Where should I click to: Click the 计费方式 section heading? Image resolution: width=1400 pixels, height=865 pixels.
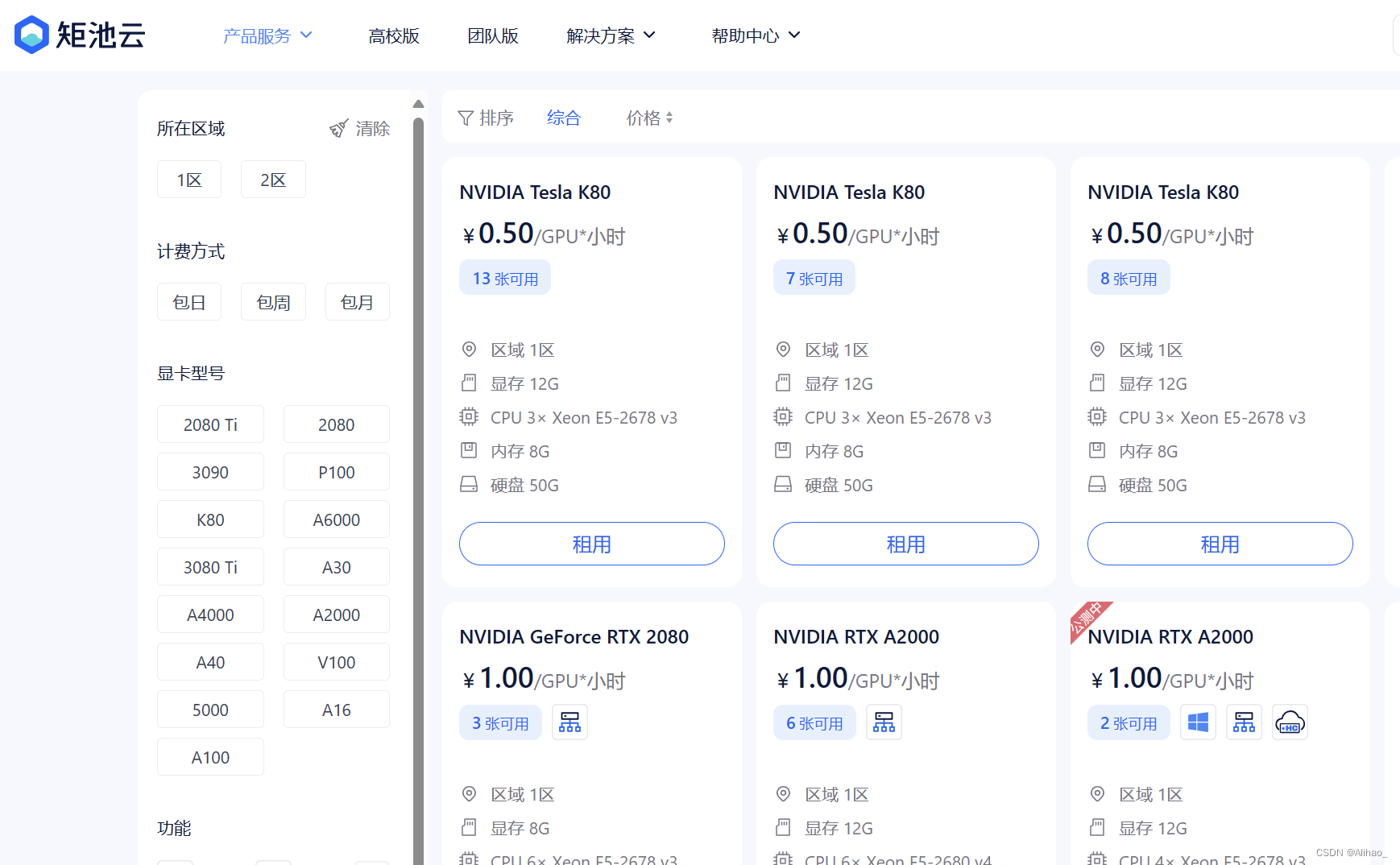pos(191,251)
